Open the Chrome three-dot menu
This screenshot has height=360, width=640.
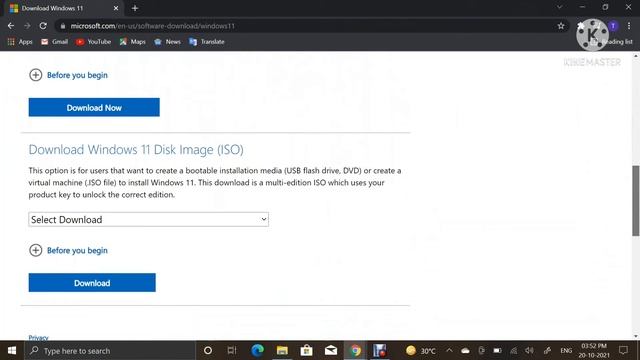[629, 26]
